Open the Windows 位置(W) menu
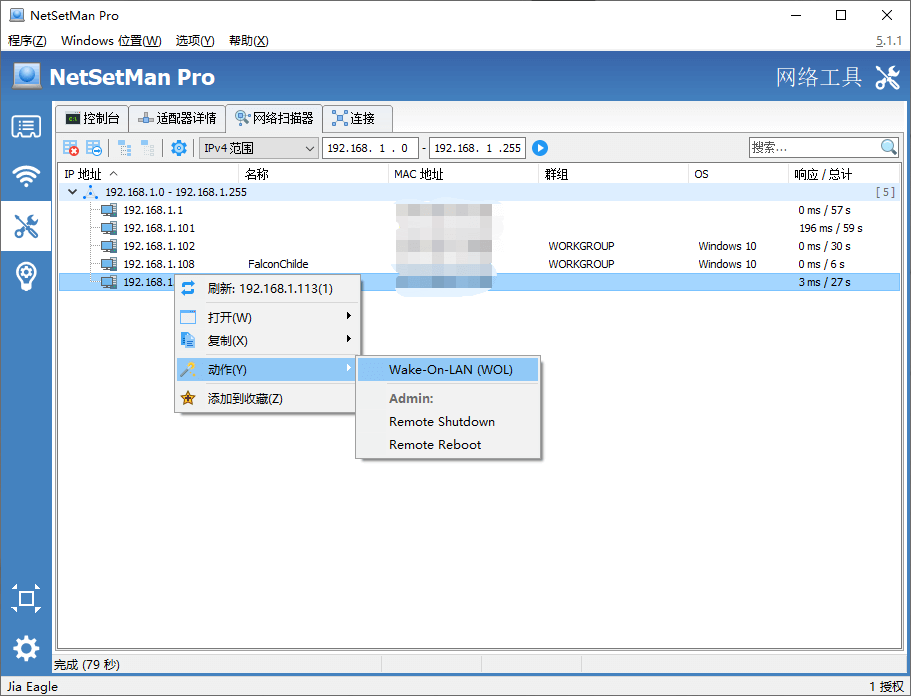Viewport: 911px width, 696px height. point(111,41)
